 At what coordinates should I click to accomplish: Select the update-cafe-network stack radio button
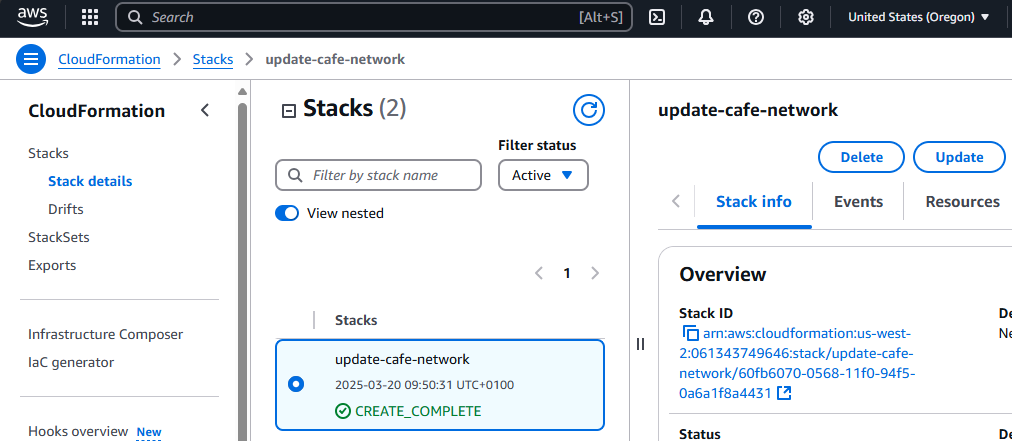pyautogui.click(x=296, y=384)
